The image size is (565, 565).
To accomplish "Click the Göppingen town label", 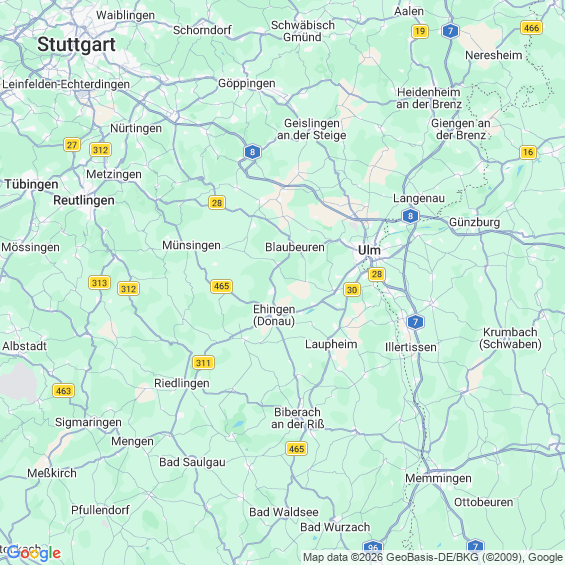I will [x=247, y=83].
